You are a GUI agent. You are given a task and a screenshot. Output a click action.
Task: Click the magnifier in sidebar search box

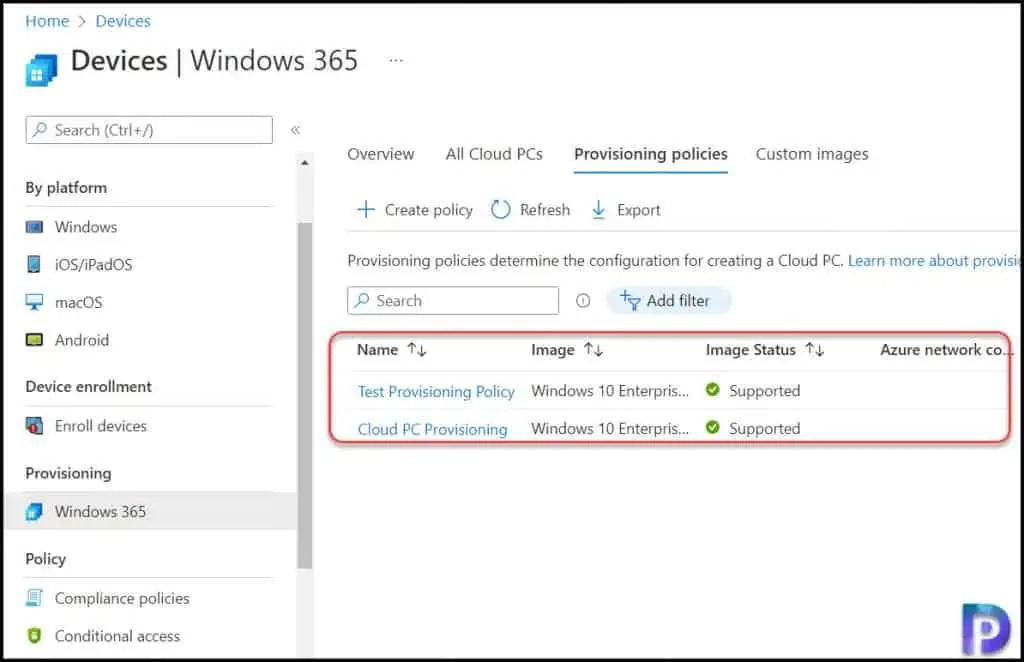[40, 130]
